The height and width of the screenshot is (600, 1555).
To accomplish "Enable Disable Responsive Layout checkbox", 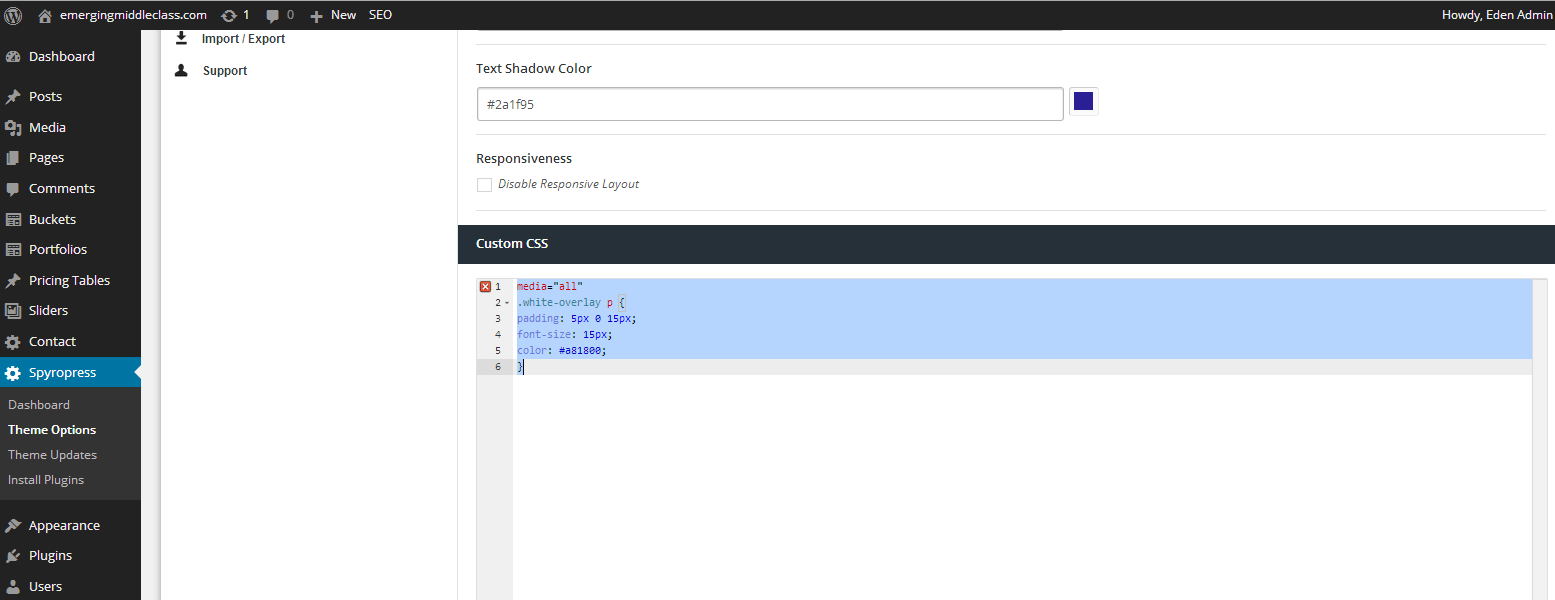I will (484, 184).
